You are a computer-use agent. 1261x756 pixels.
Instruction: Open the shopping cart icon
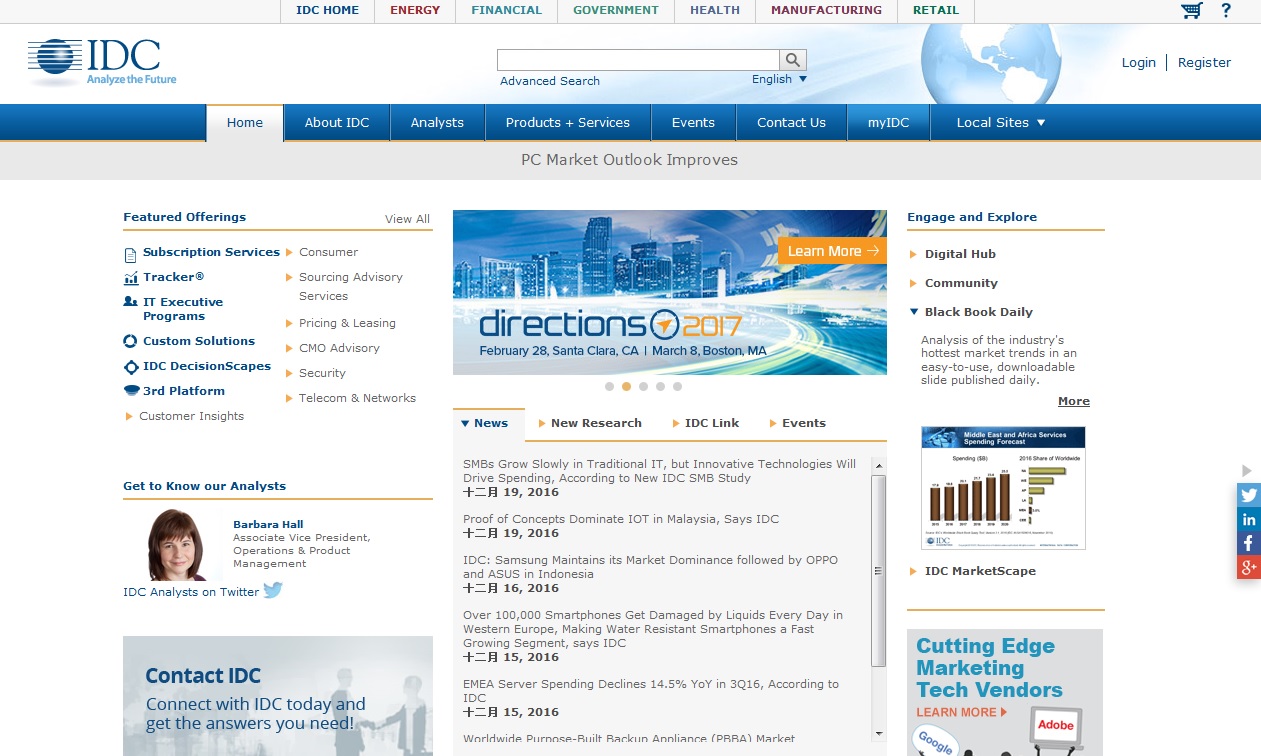tap(1191, 11)
